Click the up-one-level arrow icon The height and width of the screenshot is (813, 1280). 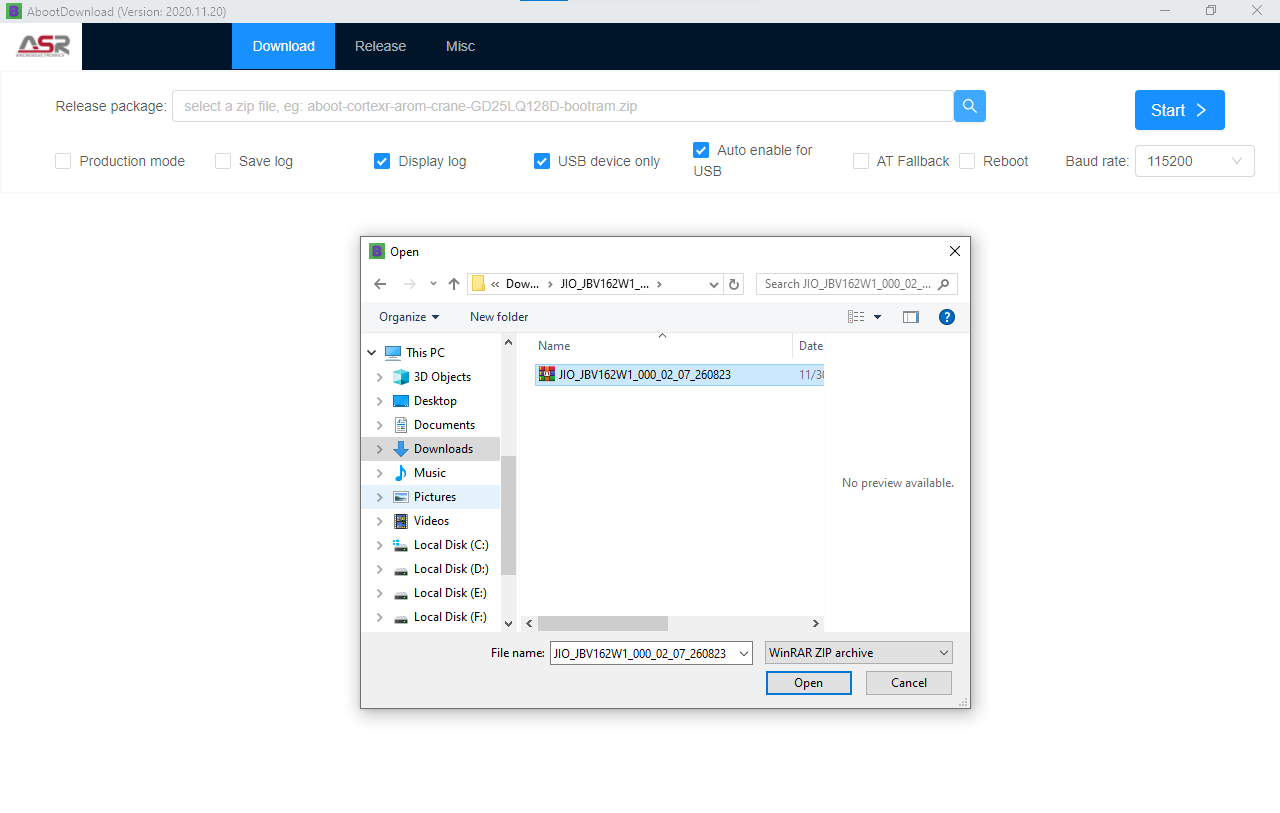(454, 284)
